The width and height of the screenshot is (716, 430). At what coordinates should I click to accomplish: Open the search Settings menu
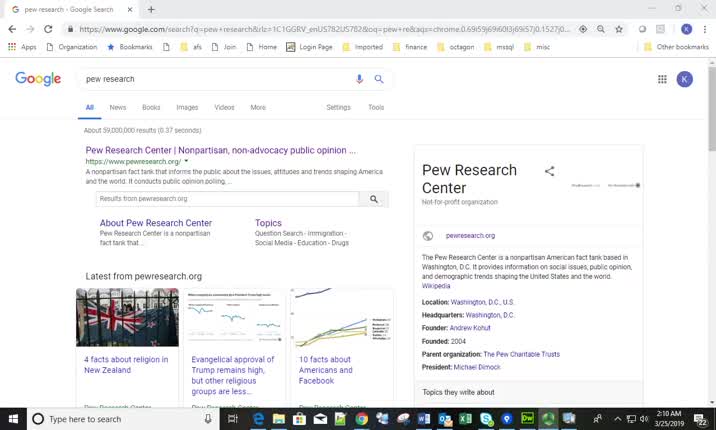(x=338, y=107)
